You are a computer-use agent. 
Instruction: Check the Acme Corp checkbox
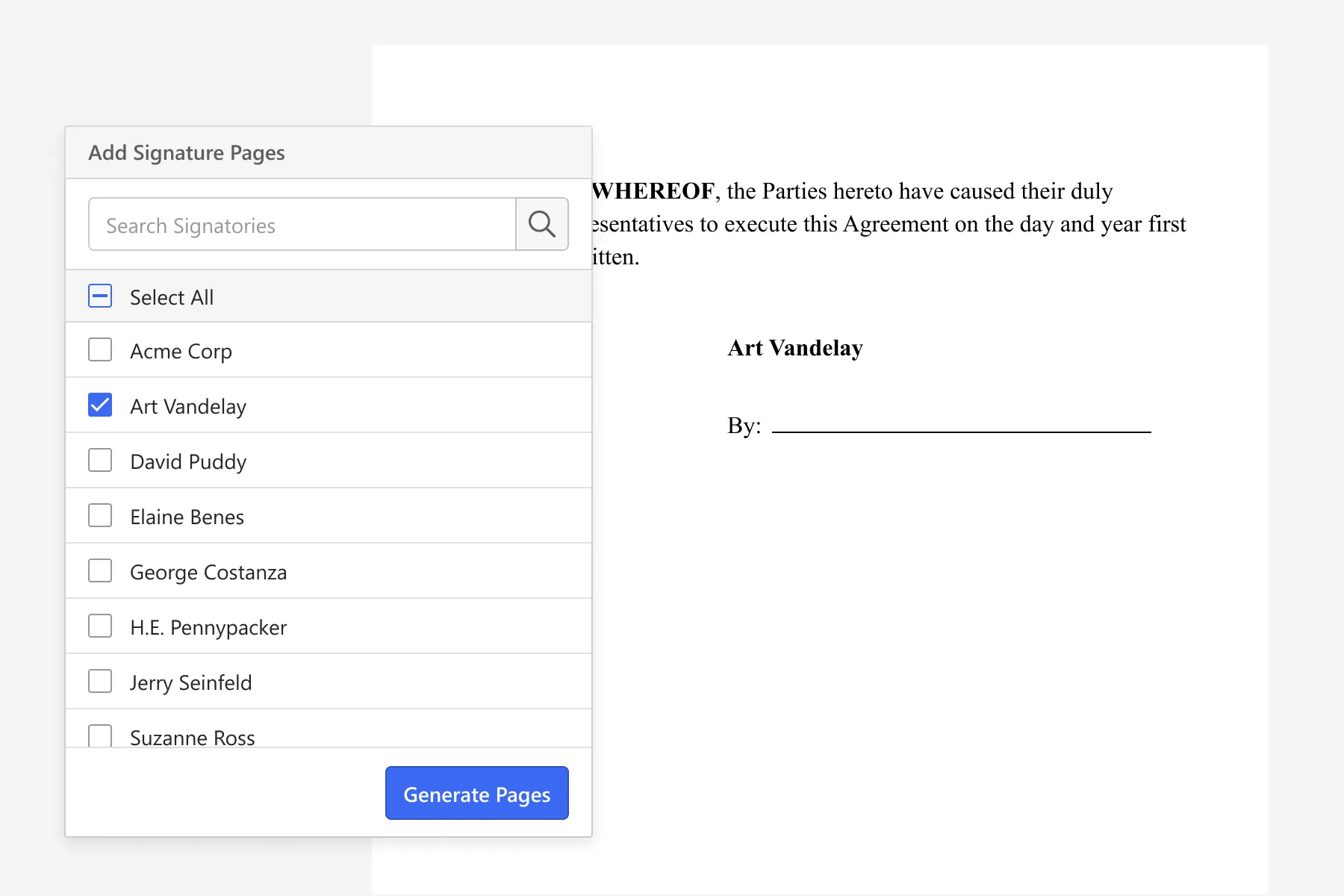pyautogui.click(x=100, y=349)
